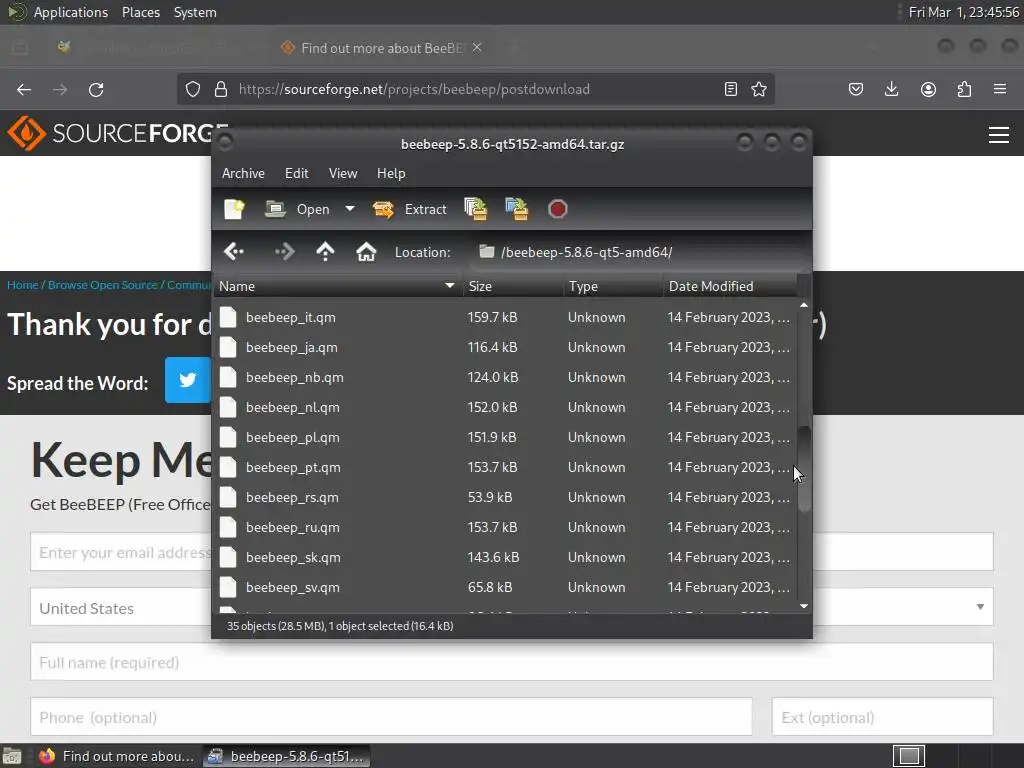The image size is (1024, 768).
Task: Click the file list vertical scrollbar thumb
Action: click(x=804, y=469)
